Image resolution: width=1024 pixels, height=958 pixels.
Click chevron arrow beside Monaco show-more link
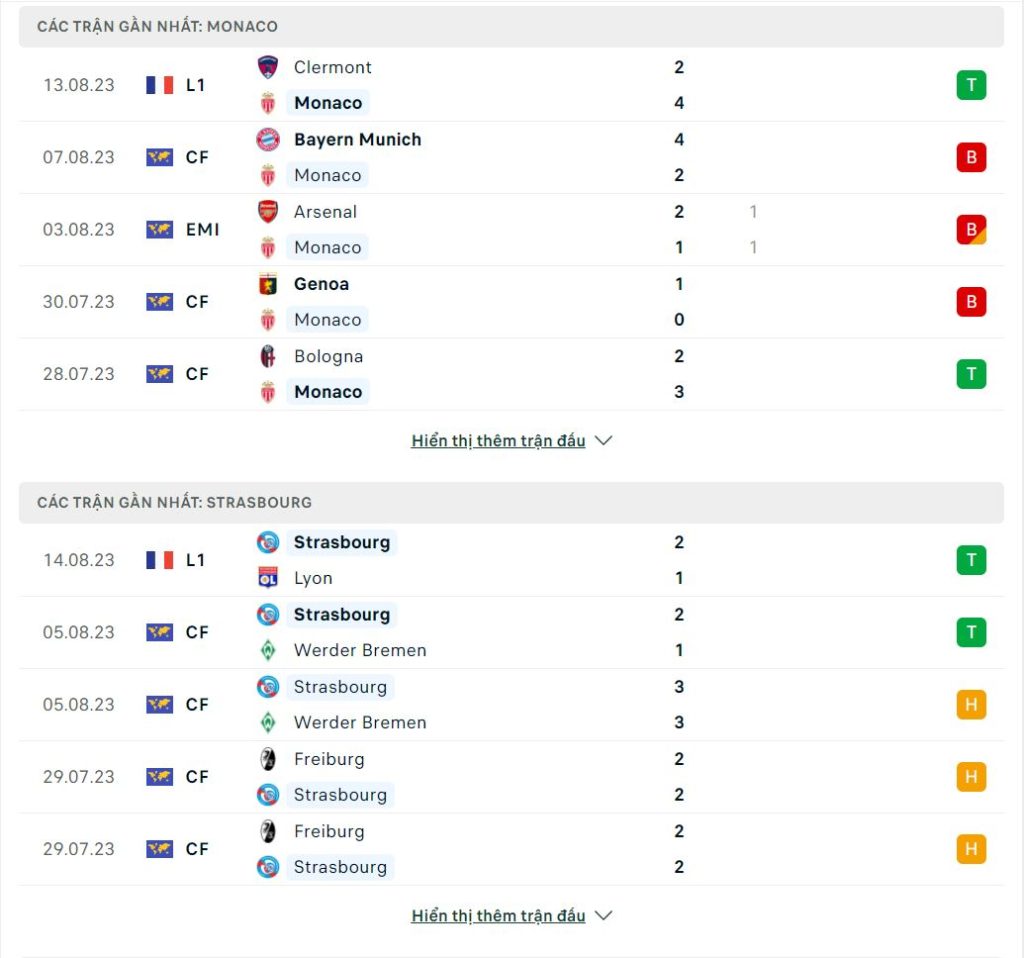pyautogui.click(x=603, y=441)
